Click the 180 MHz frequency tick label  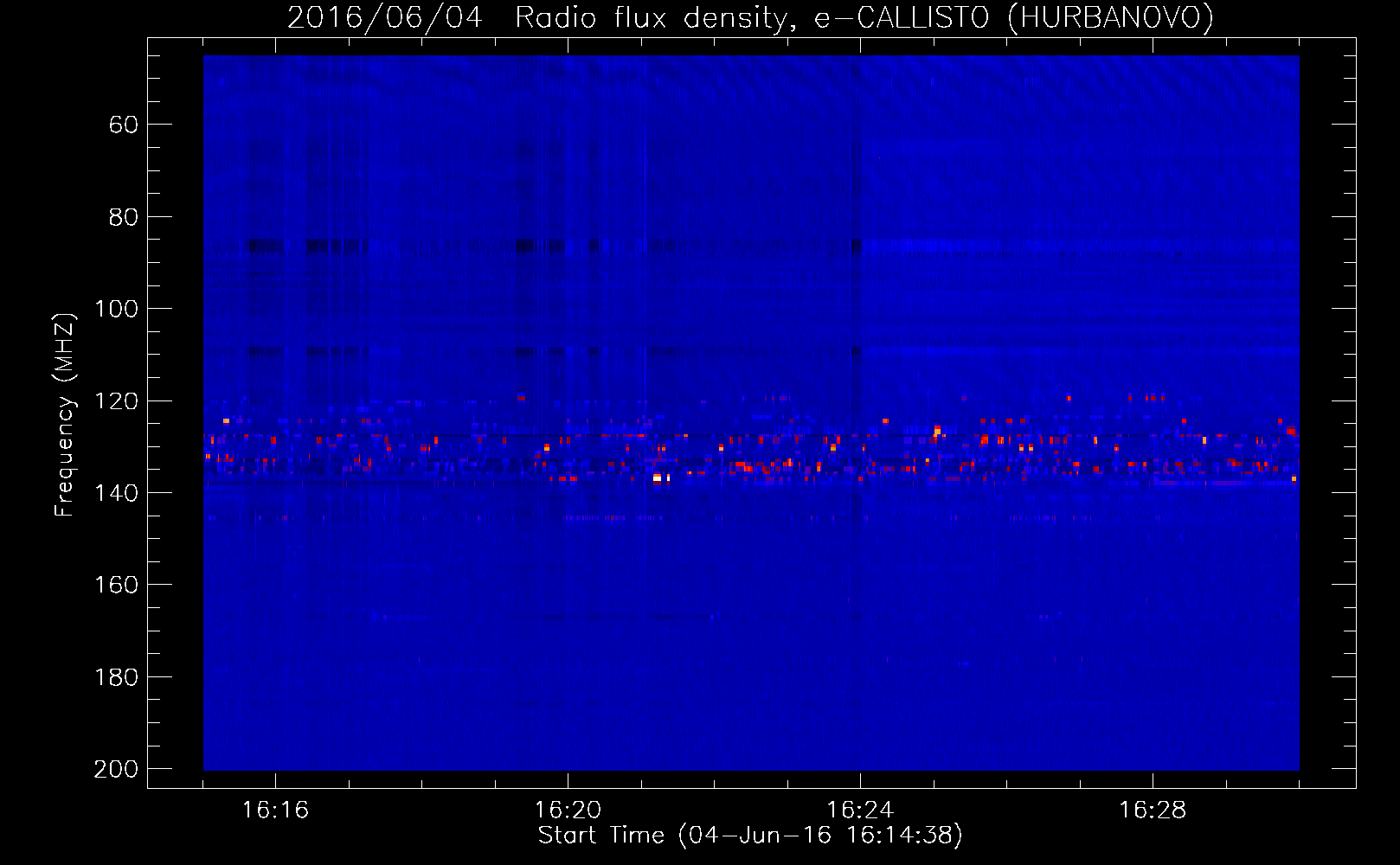117,677
